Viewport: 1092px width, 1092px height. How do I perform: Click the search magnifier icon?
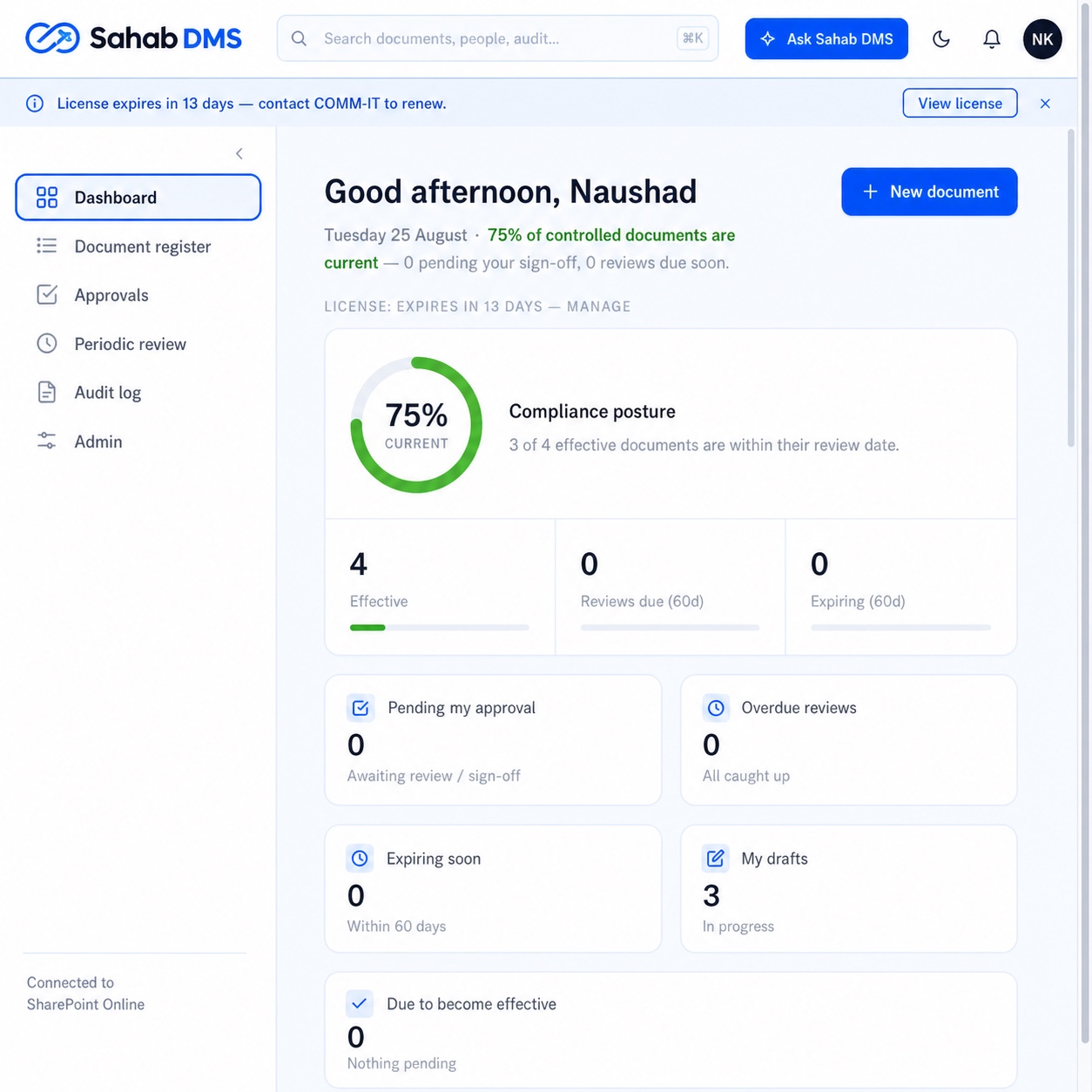[299, 38]
